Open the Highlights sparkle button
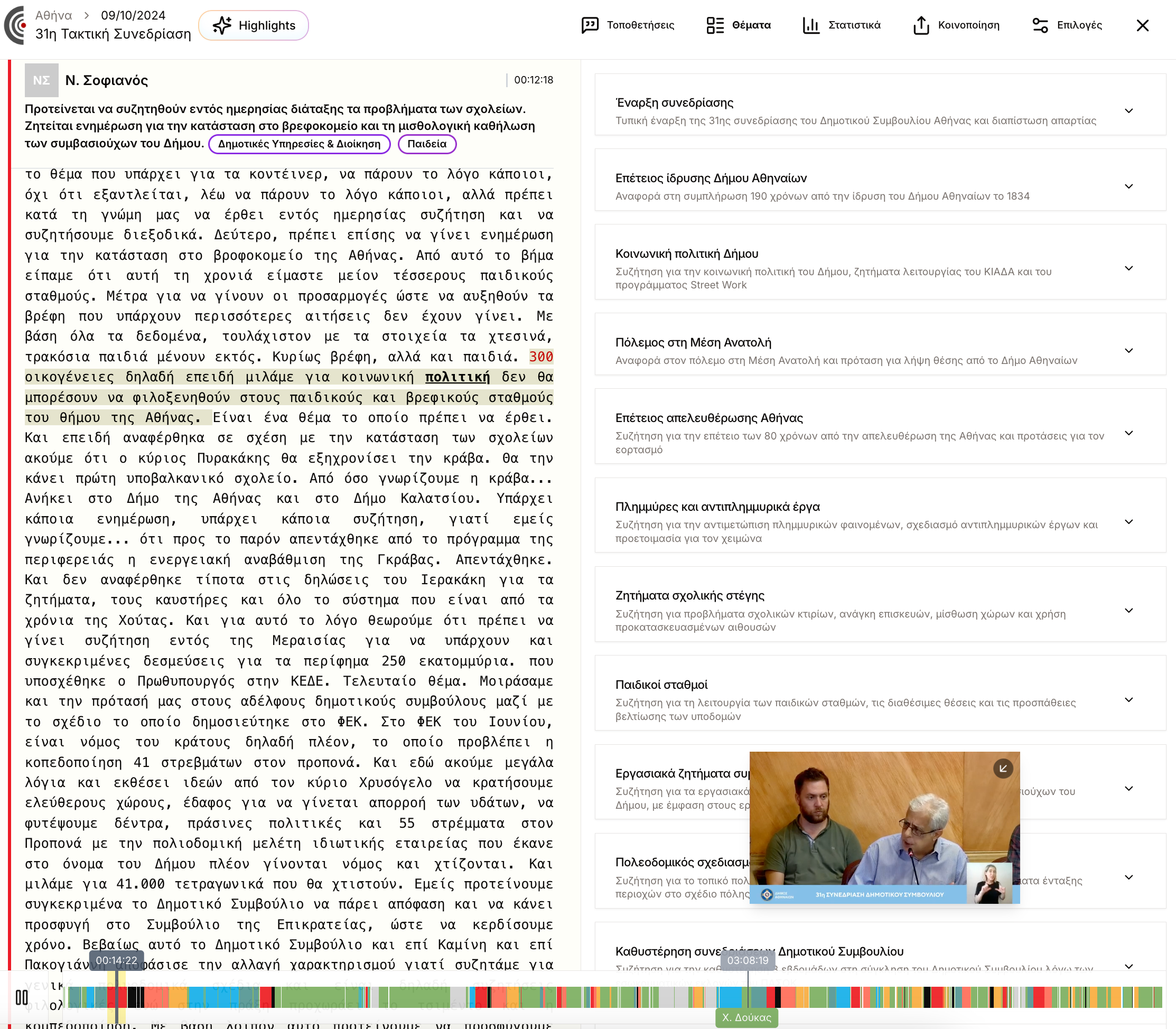Image resolution: width=1176 pixels, height=1029 pixels. (253, 25)
